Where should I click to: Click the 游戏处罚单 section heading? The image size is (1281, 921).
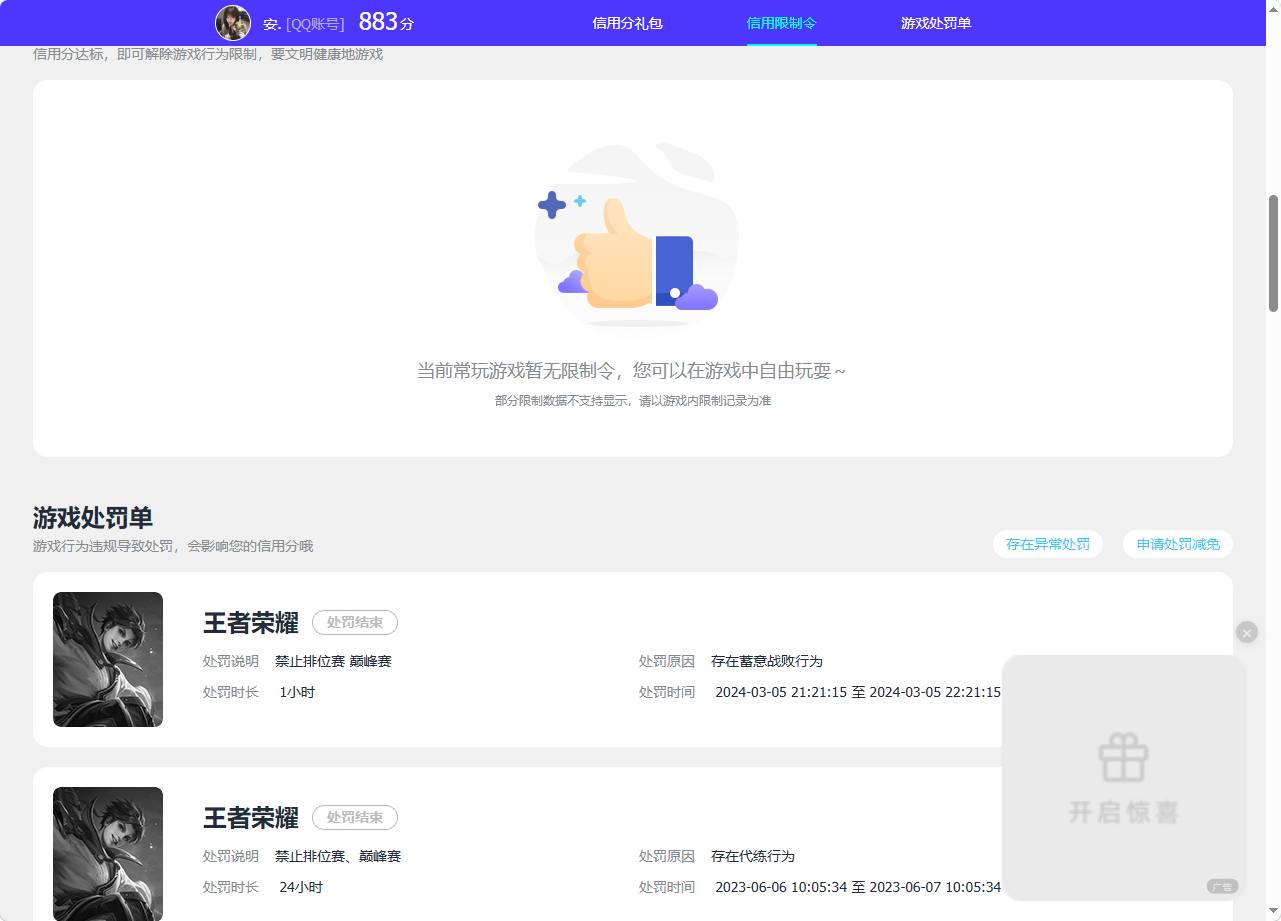pos(93,518)
